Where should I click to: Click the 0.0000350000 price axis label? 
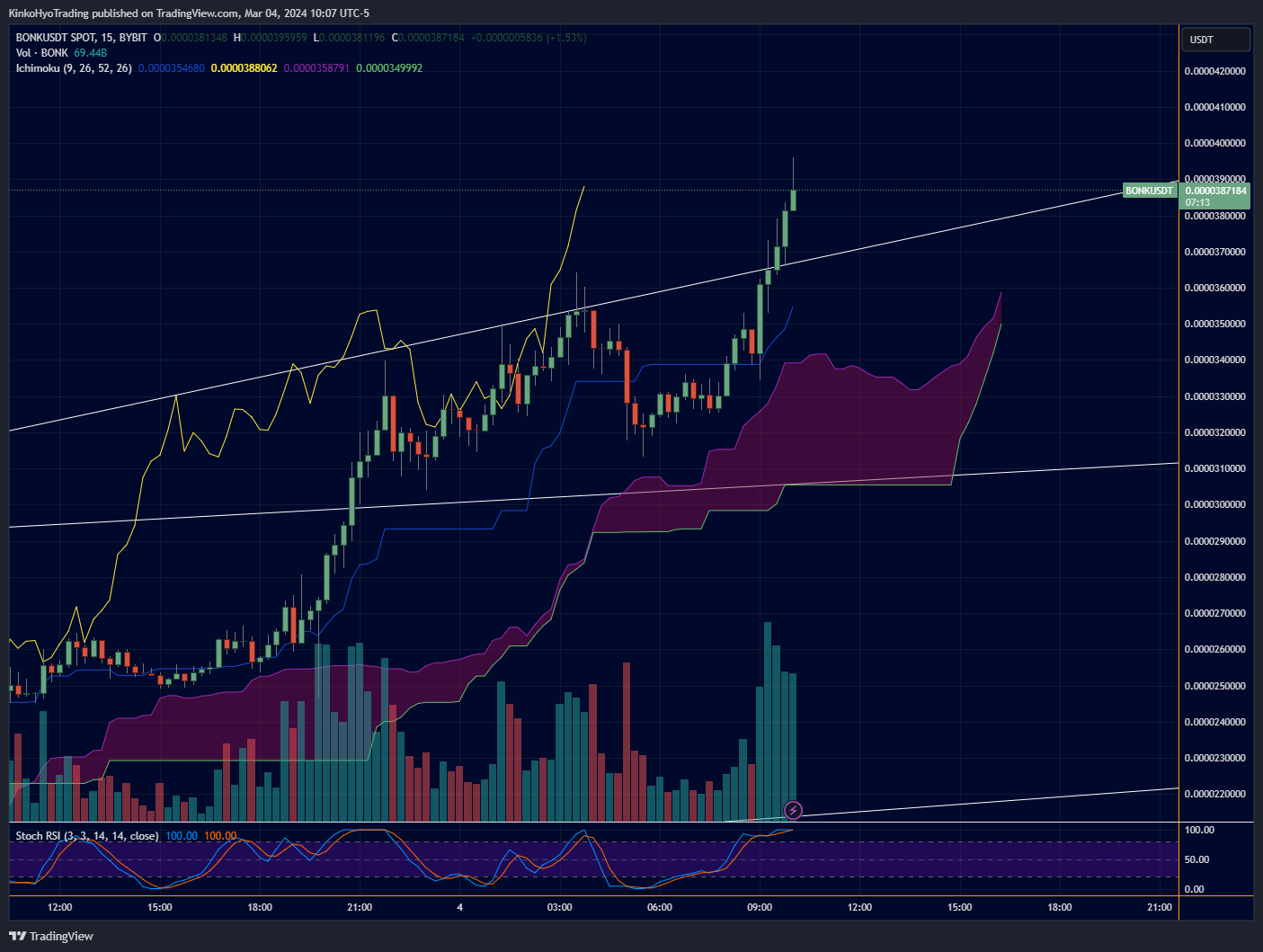click(1215, 324)
